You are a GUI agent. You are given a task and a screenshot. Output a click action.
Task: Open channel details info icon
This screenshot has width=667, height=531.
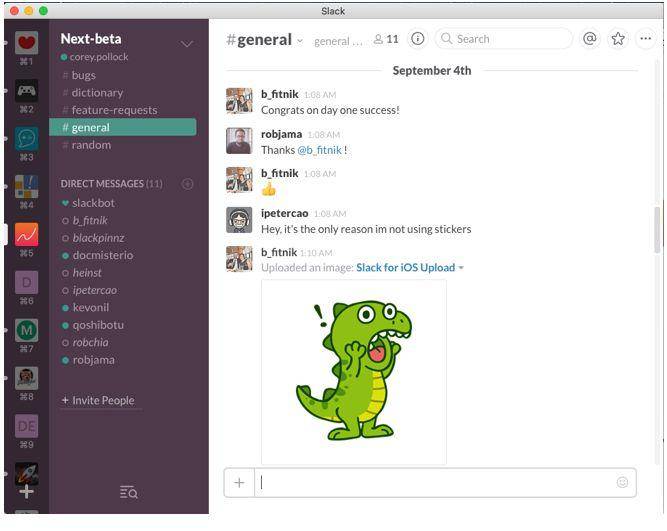pyautogui.click(x=418, y=39)
